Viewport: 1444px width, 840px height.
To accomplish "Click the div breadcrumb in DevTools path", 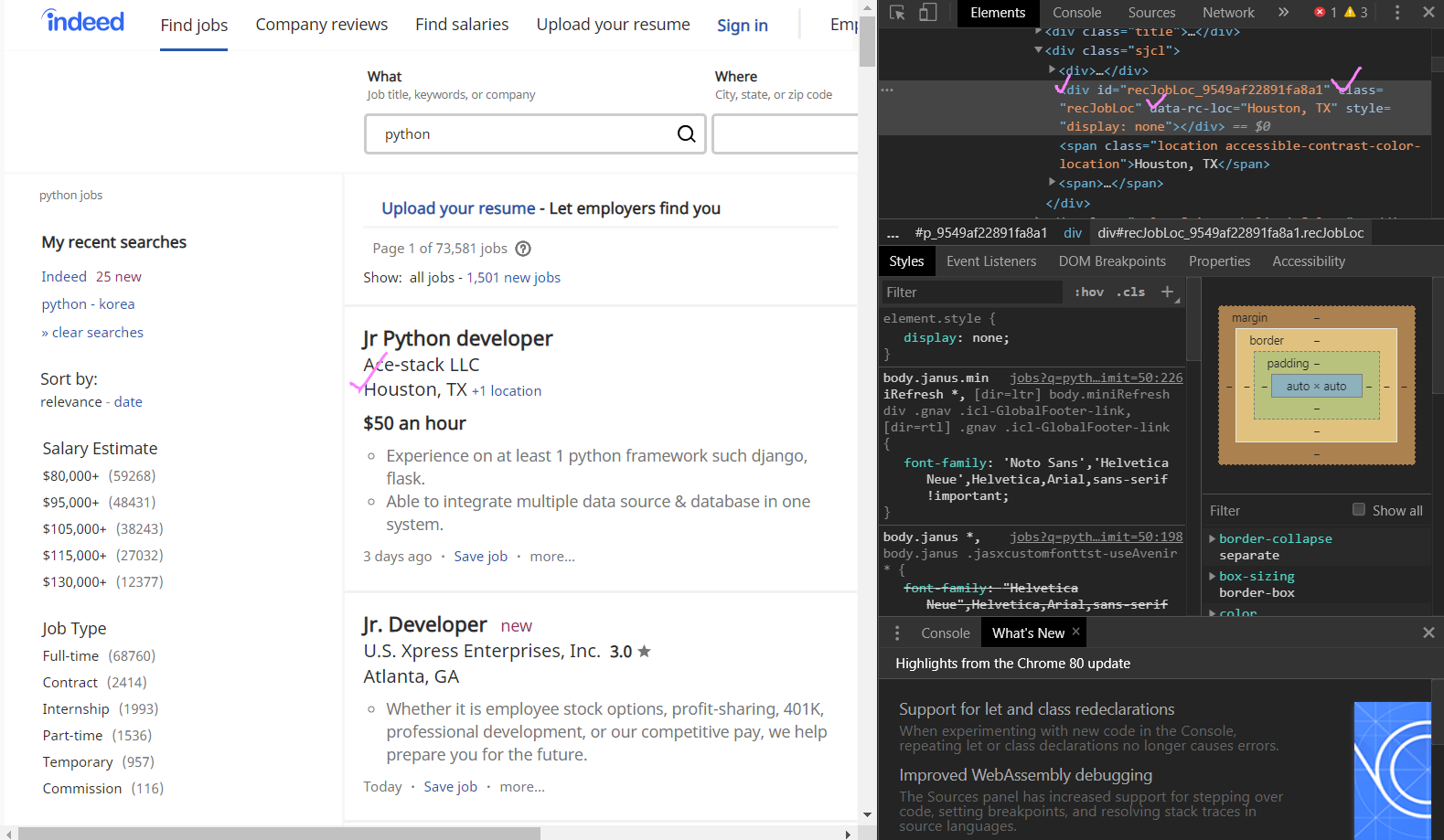I will pos(1072,233).
